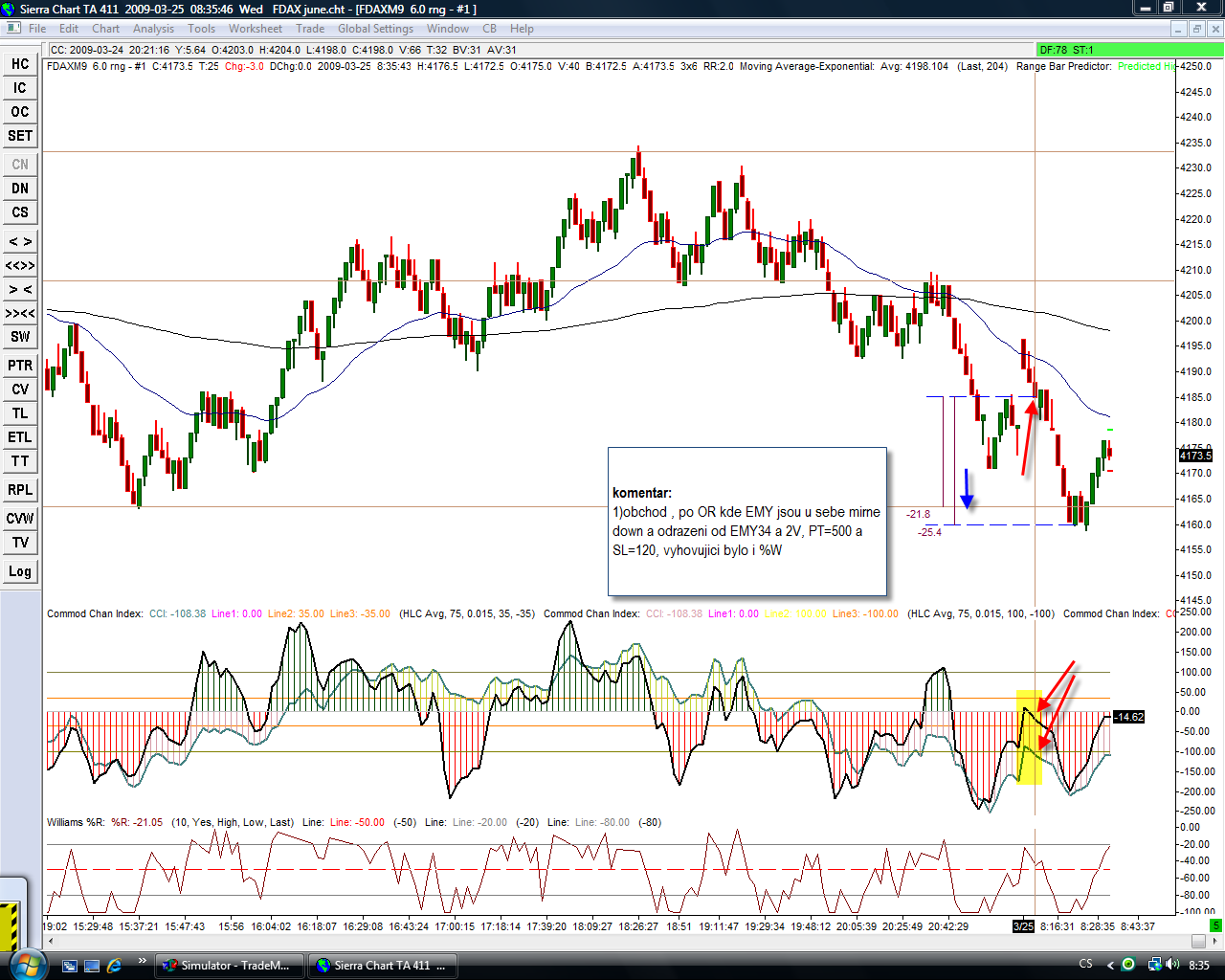Viewport: 1225px width, 980px height.
Task: Open the Global Settings menu
Action: point(375,29)
